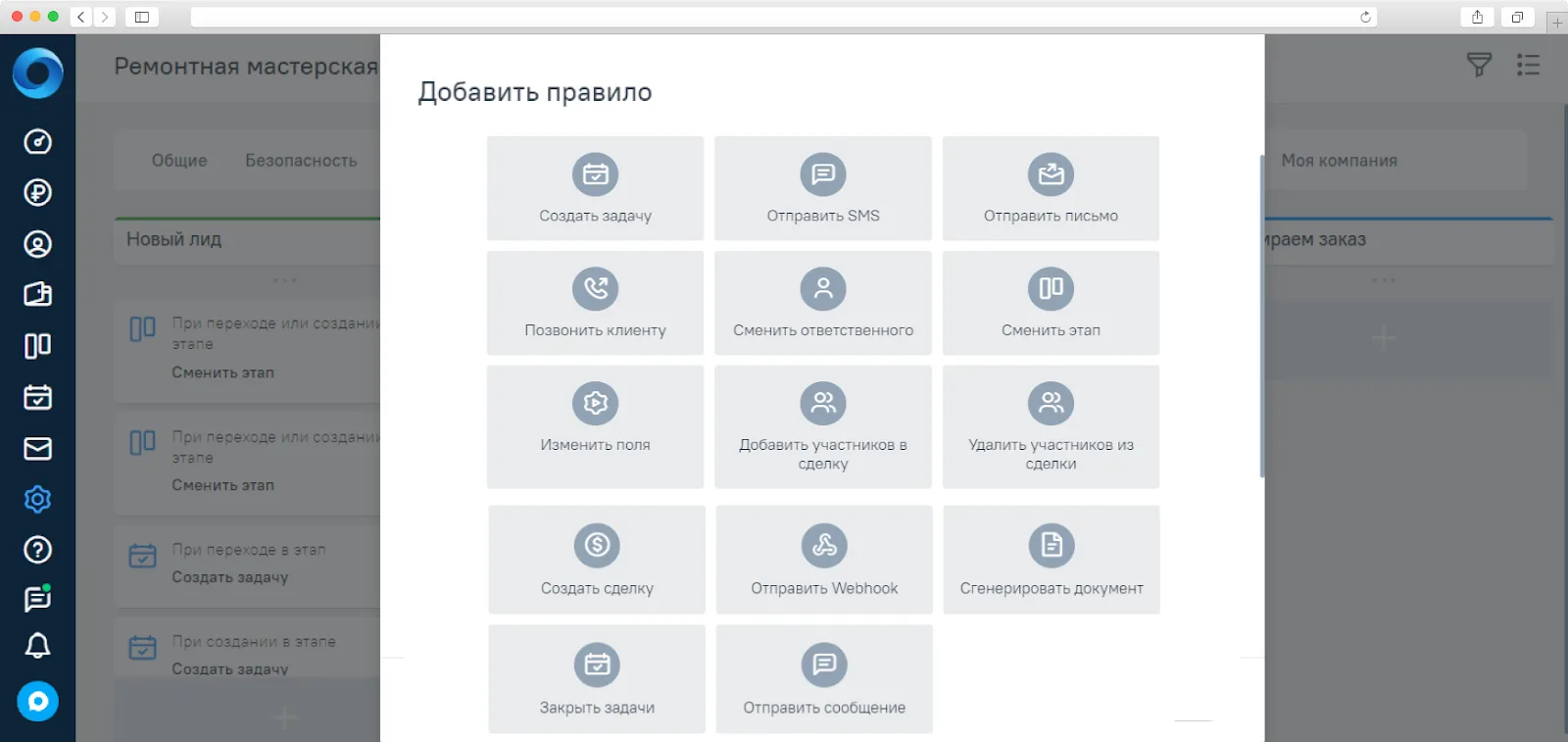This screenshot has height=742, width=1568.
Task: Click the 'Сгенерировать документ' document icon
Action: point(1052,545)
